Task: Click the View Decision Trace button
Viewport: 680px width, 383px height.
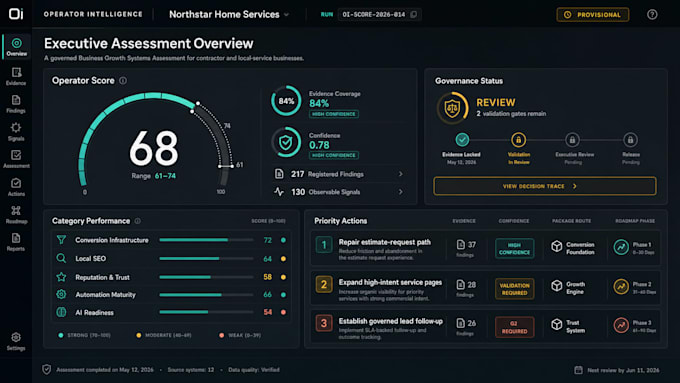Action: point(545,186)
